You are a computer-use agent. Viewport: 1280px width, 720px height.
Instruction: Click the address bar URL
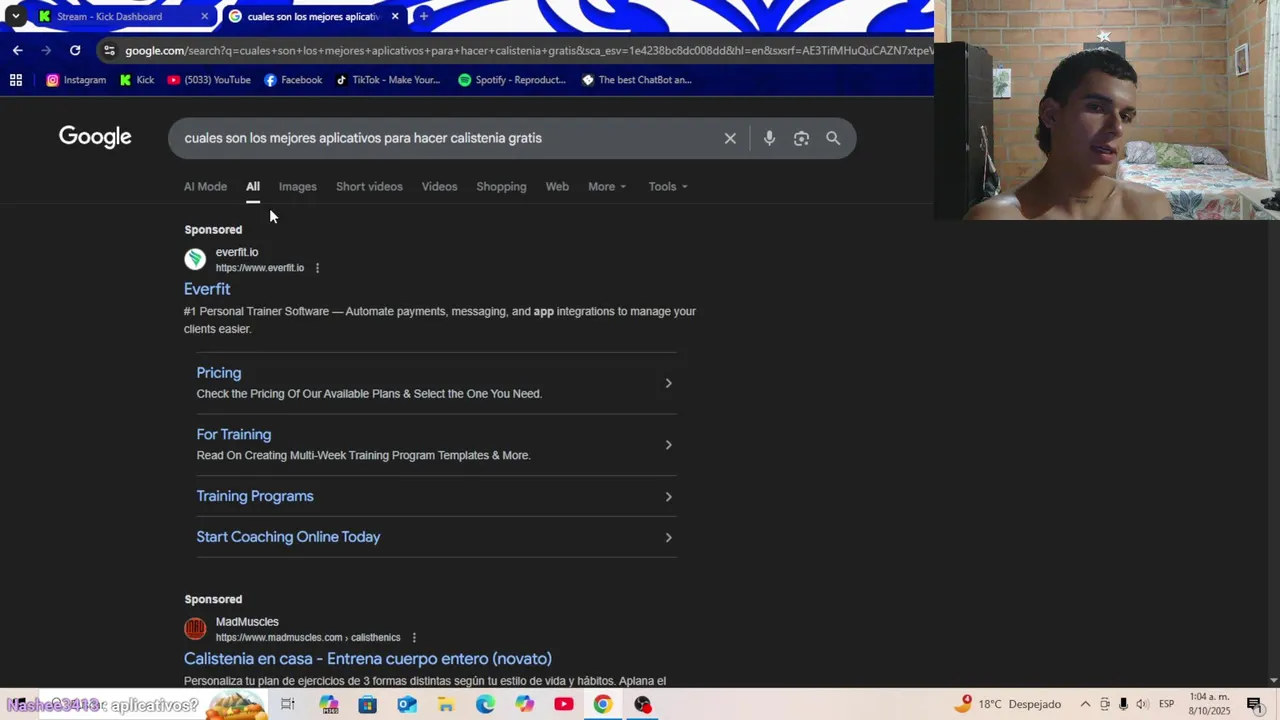click(x=530, y=50)
